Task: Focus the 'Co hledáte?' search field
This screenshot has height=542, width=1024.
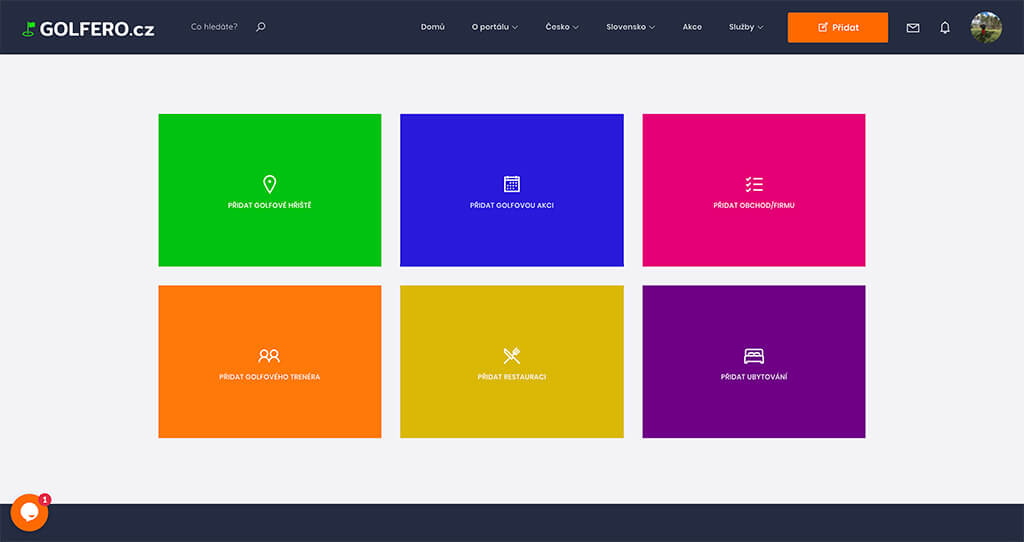Action: pyautogui.click(x=214, y=27)
